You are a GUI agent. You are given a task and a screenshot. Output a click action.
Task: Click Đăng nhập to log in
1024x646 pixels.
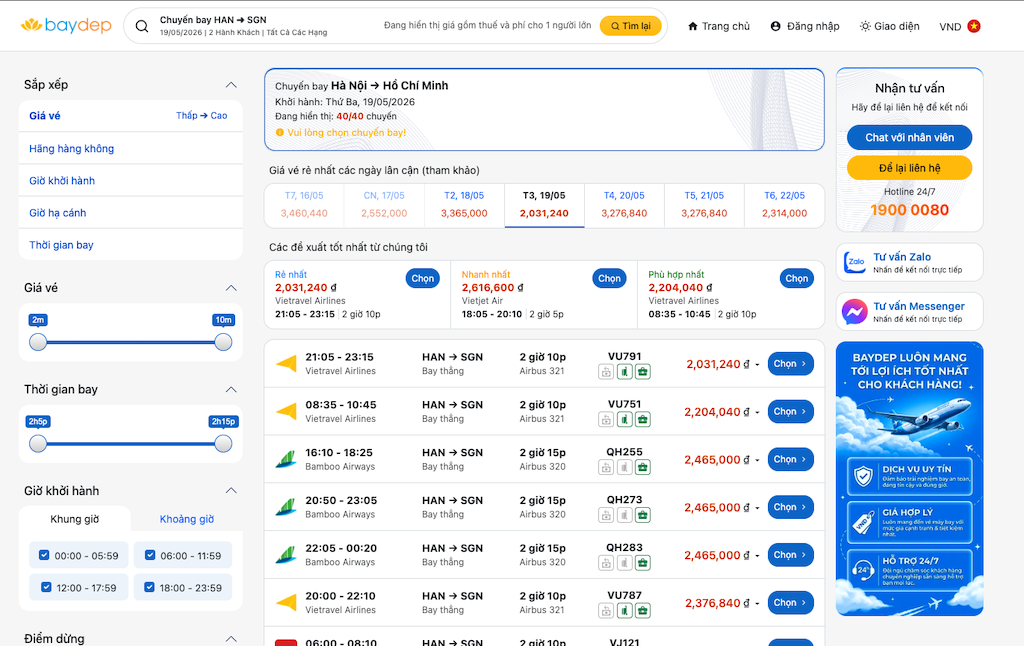(805, 26)
